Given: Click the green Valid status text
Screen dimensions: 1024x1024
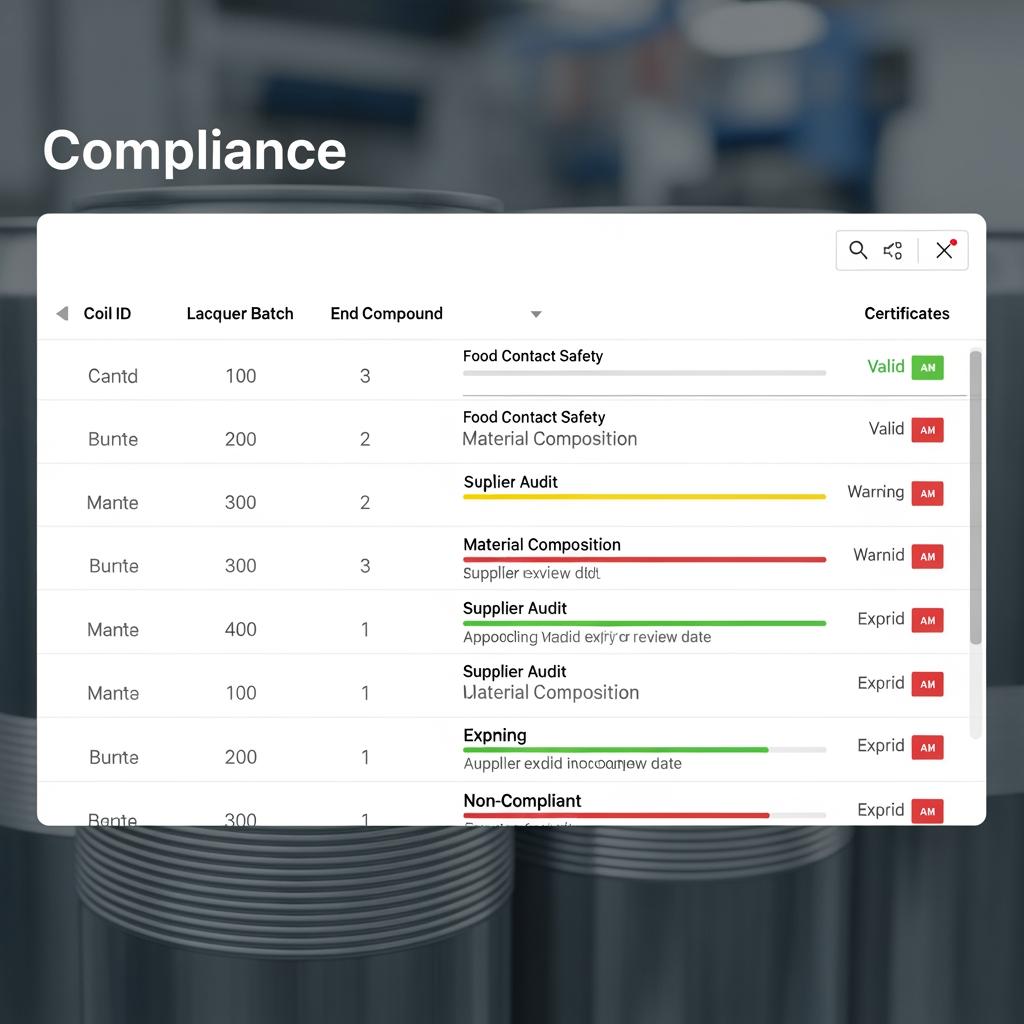Looking at the screenshot, I should point(885,367).
